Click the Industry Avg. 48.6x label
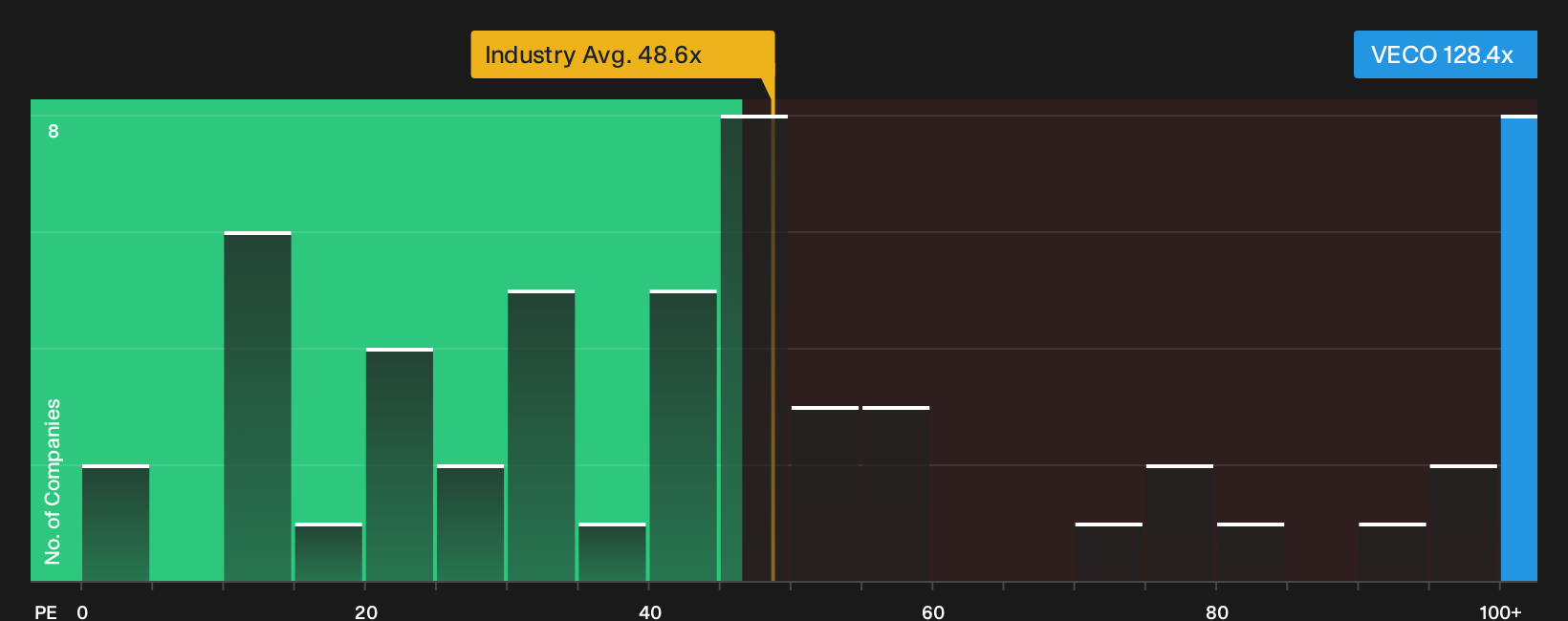 (x=622, y=54)
